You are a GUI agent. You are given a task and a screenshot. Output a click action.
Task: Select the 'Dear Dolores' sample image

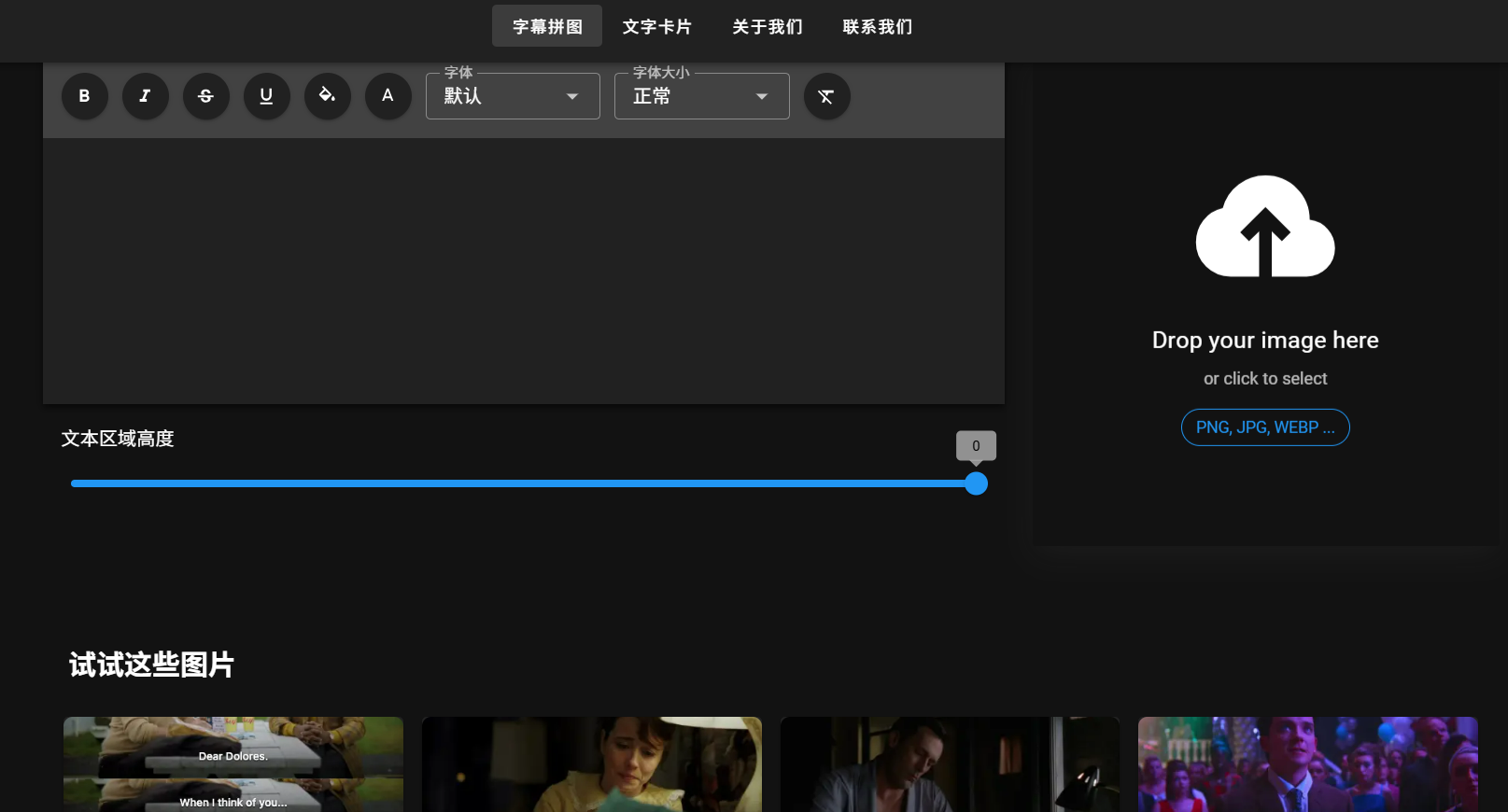pyautogui.click(x=233, y=763)
